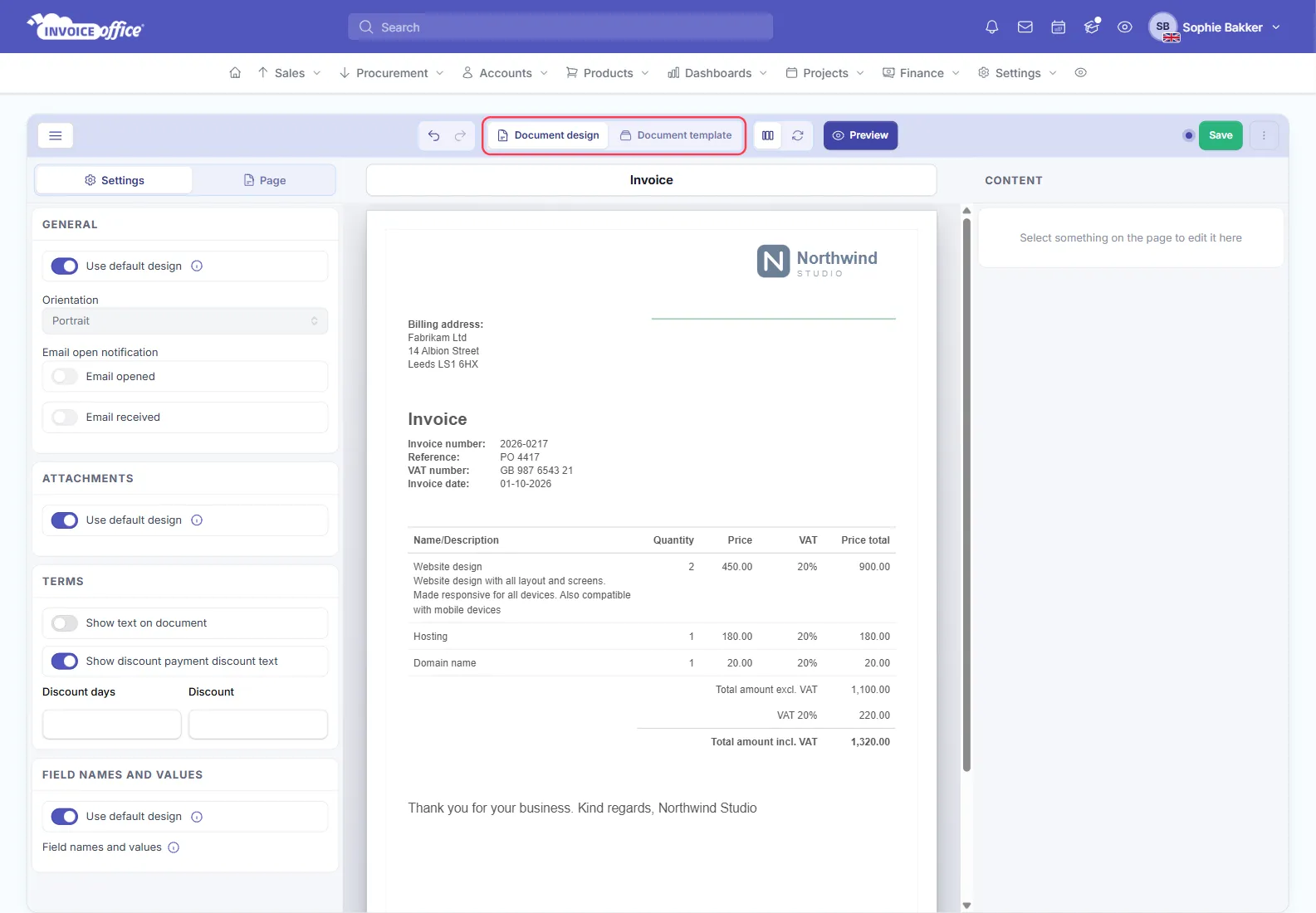1316x913 pixels.
Task: Enable the Email received notification switch
Action: coord(65,417)
